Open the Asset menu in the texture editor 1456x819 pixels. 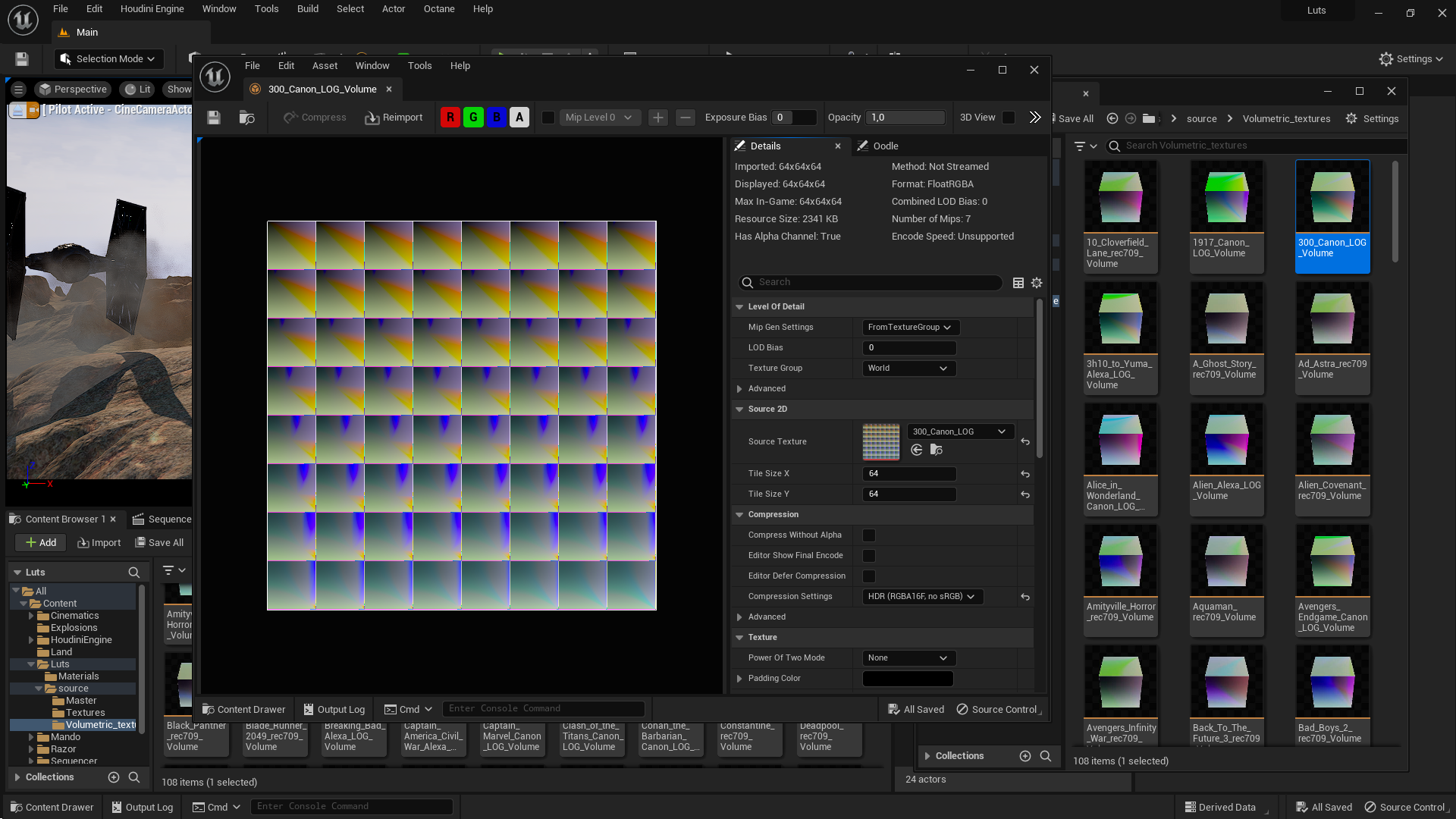pyautogui.click(x=325, y=66)
